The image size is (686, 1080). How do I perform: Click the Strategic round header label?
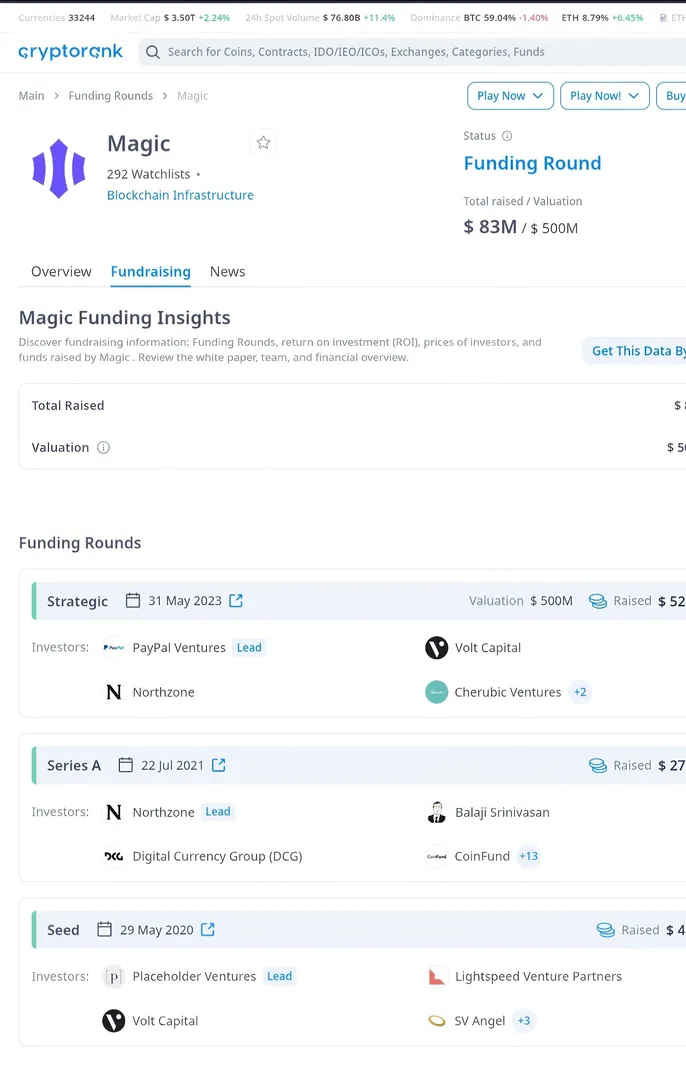77,601
